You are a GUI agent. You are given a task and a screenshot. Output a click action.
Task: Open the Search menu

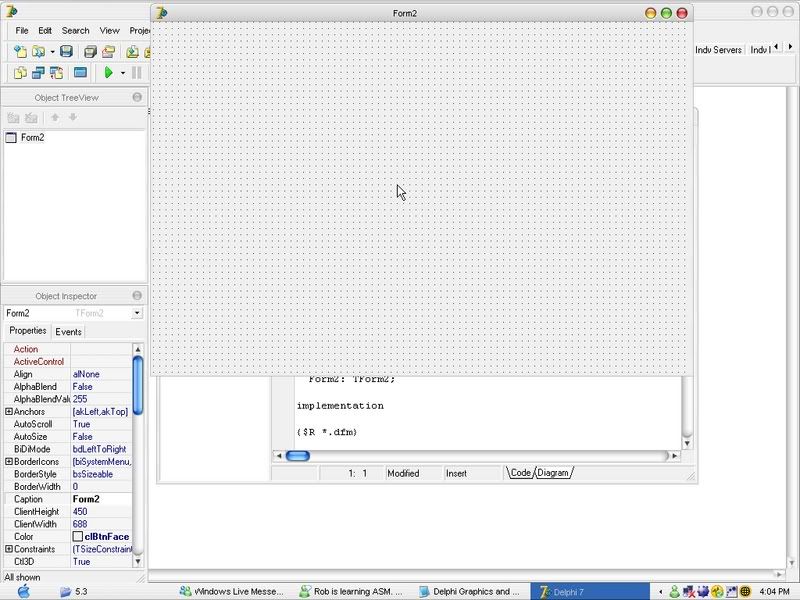click(75, 31)
